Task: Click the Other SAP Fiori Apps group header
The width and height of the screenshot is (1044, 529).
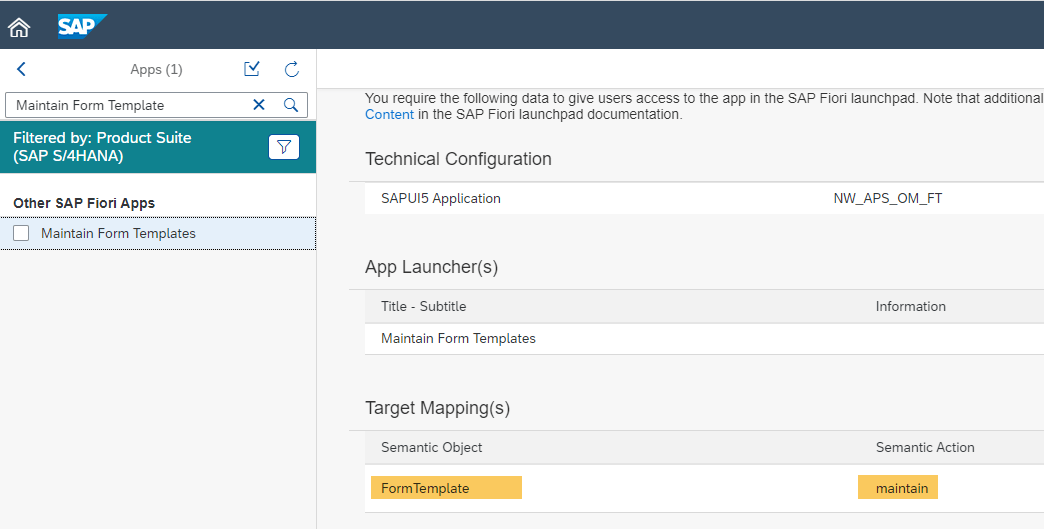Action: [84, 203]
